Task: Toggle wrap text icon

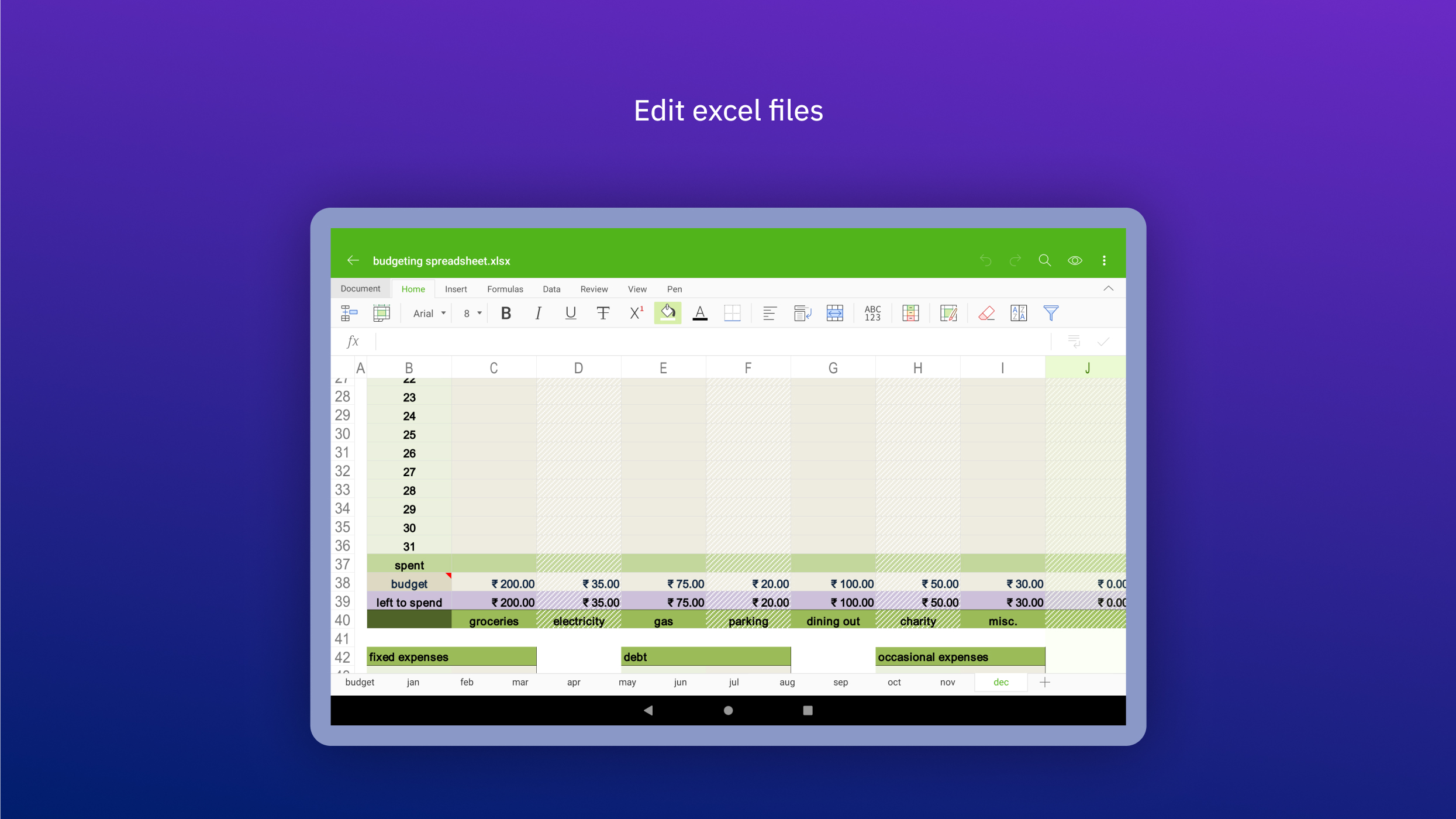Action: [803, 314]
